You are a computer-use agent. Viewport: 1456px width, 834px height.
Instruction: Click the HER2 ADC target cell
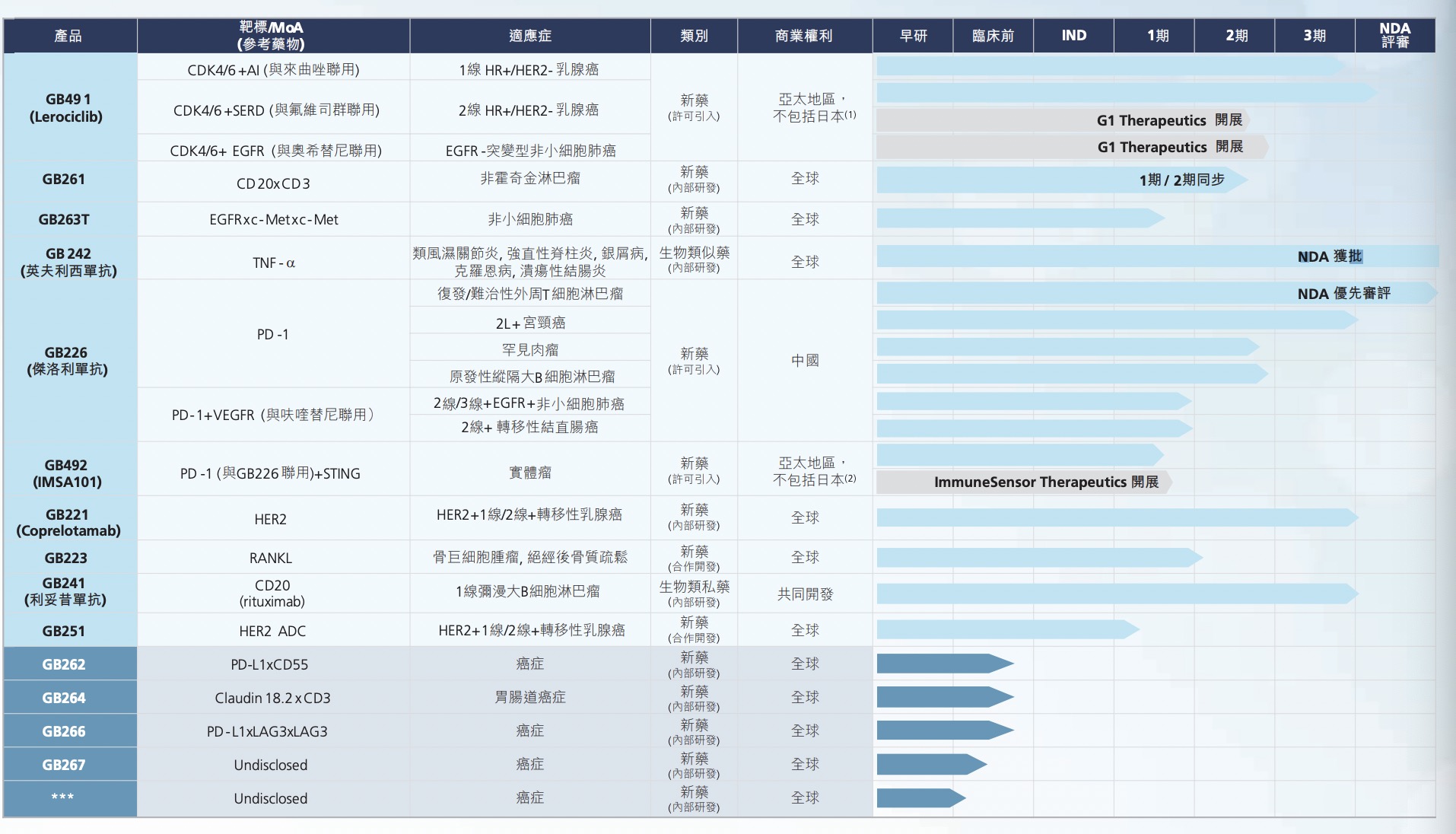(x=273, y=631)
